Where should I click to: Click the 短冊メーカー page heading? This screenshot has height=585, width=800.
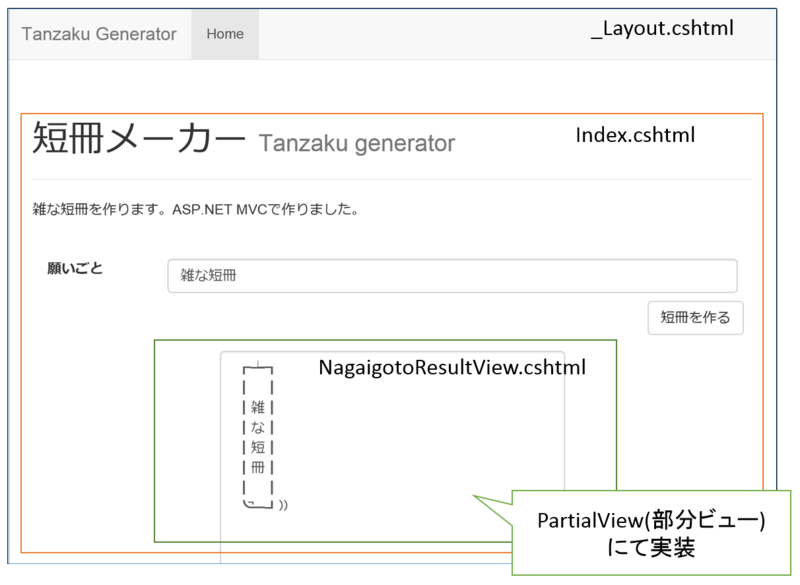coord(138,141)
